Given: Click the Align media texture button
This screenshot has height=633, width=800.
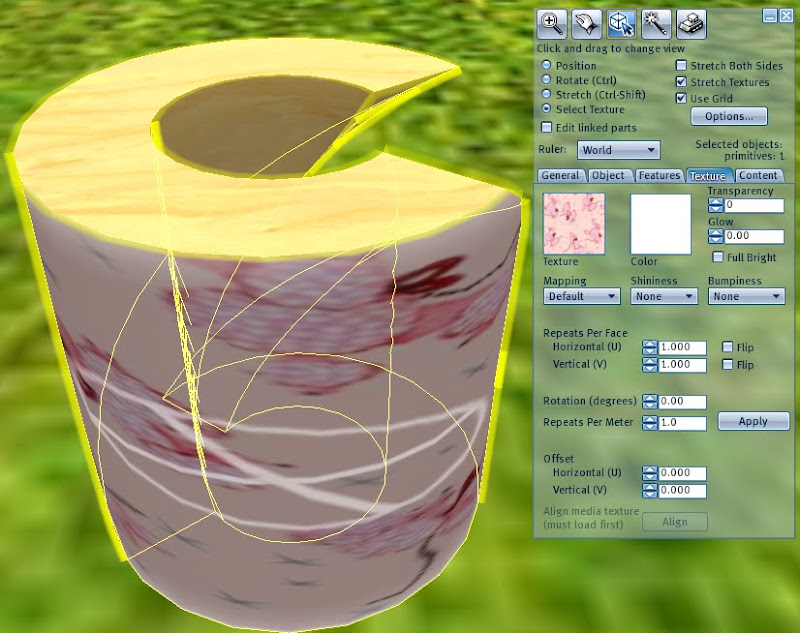Looking at the screenshot, I should pyautogui.click(x=674, y=522).
